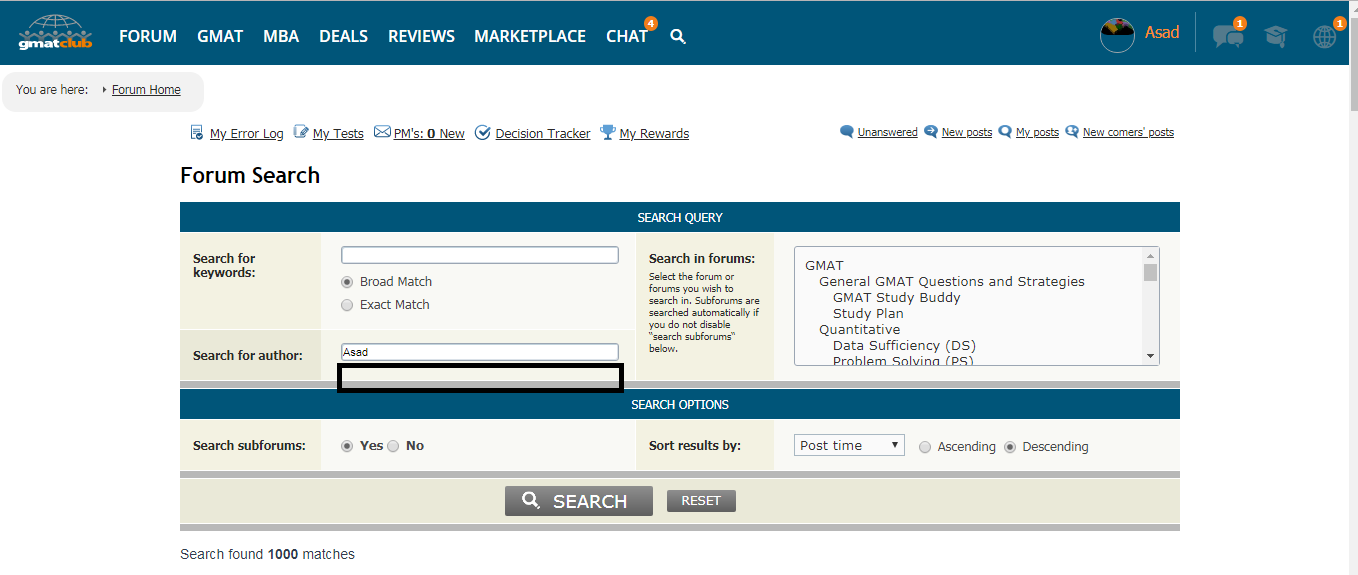Image resolution: width=1358 pixels, height=575 pixels.
Task: Open the search magnifier in navbar
Action: [678, 37]
